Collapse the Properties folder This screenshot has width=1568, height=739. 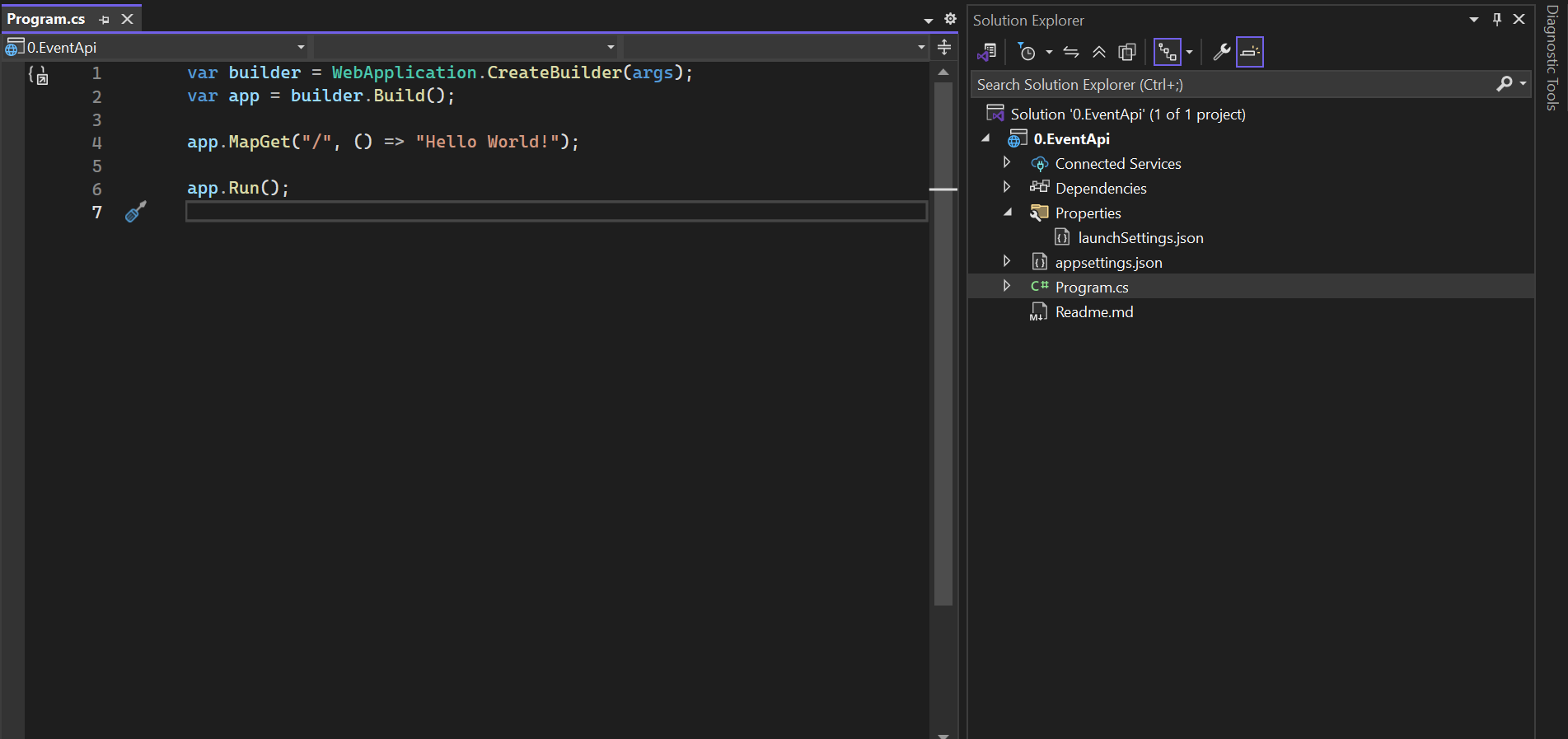[1007, 212]
